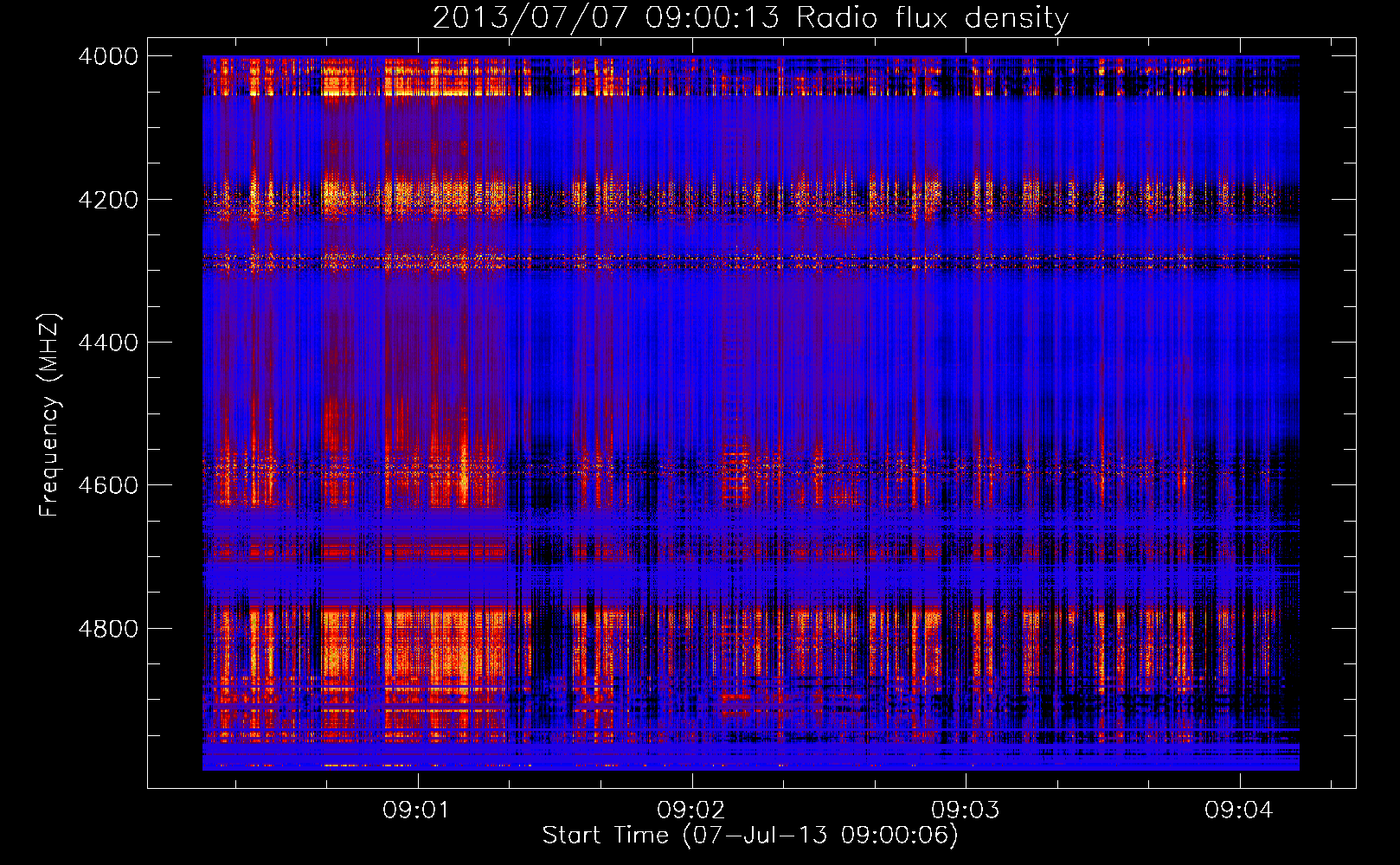Select the 09:04 time axis label
This screenshot has width=1400, height=865.
1239,810
